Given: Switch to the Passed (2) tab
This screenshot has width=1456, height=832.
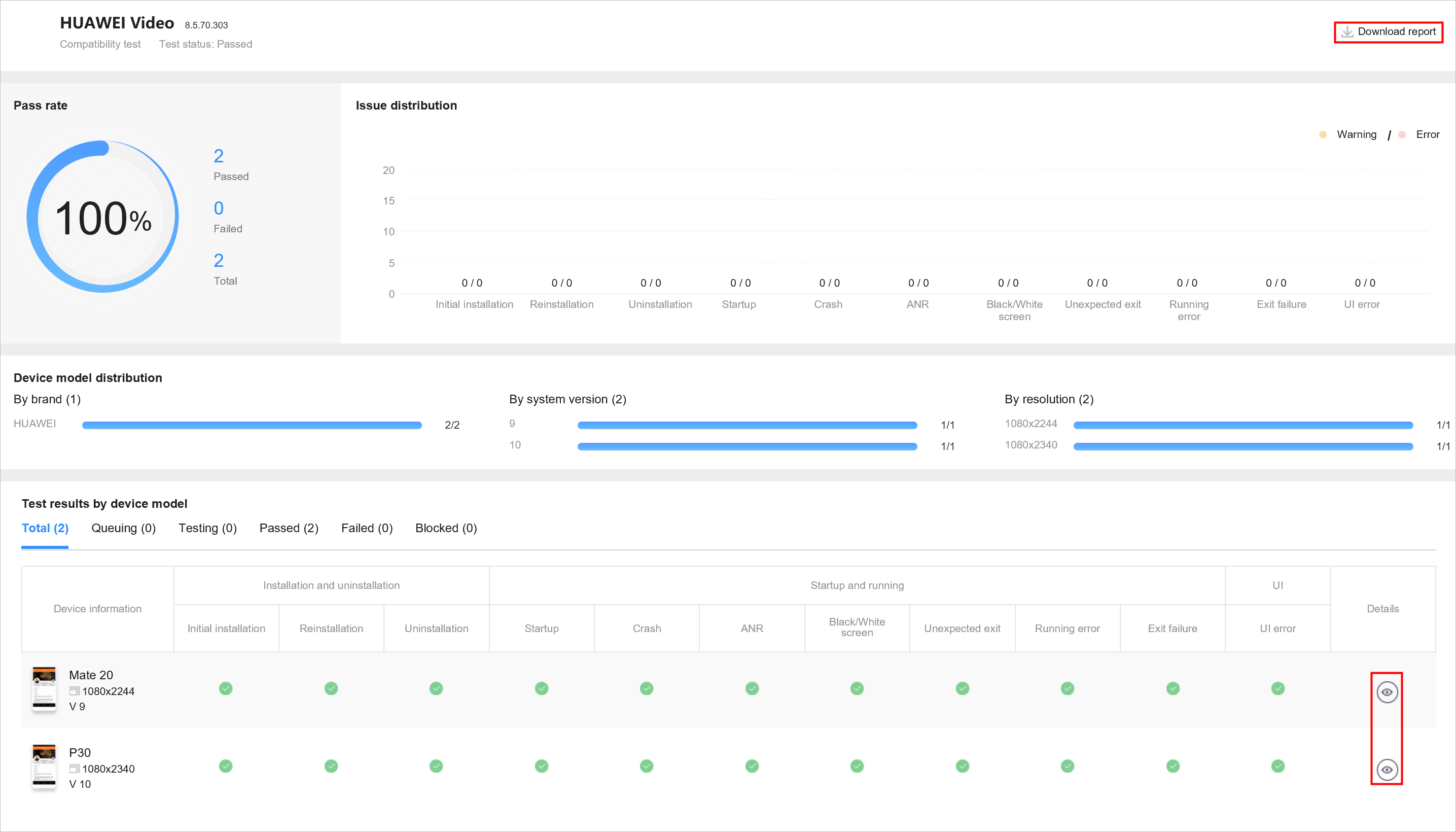Looking at the screenshot, I should click(x=289, y=528).
